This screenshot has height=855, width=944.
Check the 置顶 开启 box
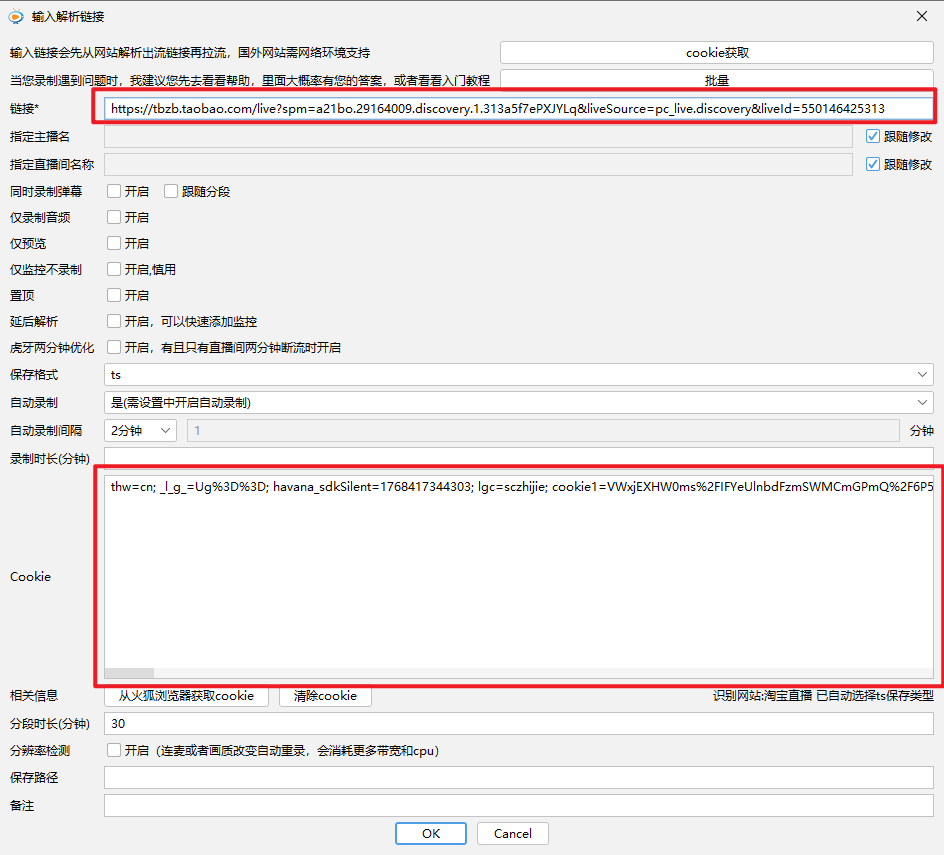click(114, 295)
